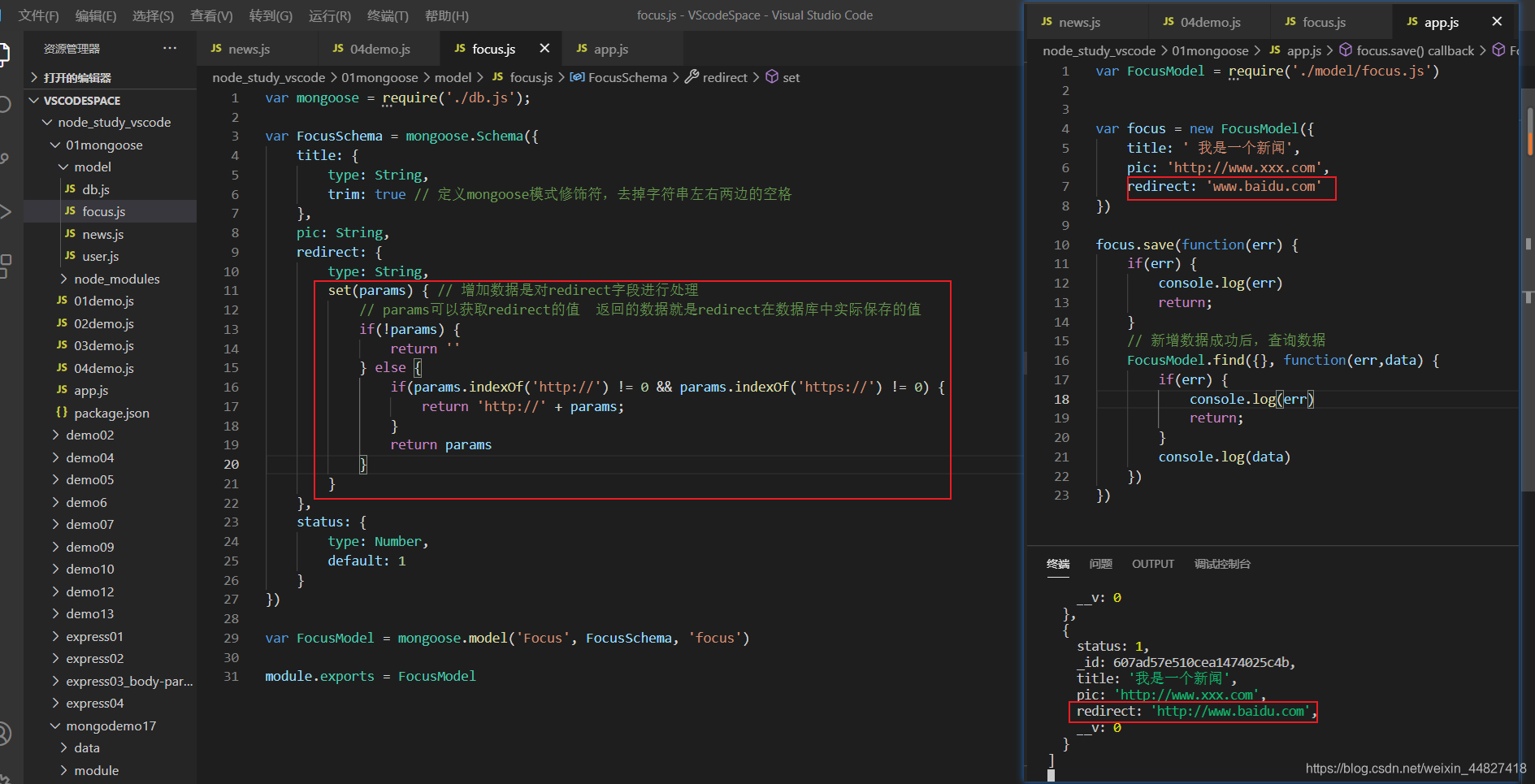Switch to the 问题 panel tab
This screenshot has height=784, width=1535.
(x=1100, y=564)
